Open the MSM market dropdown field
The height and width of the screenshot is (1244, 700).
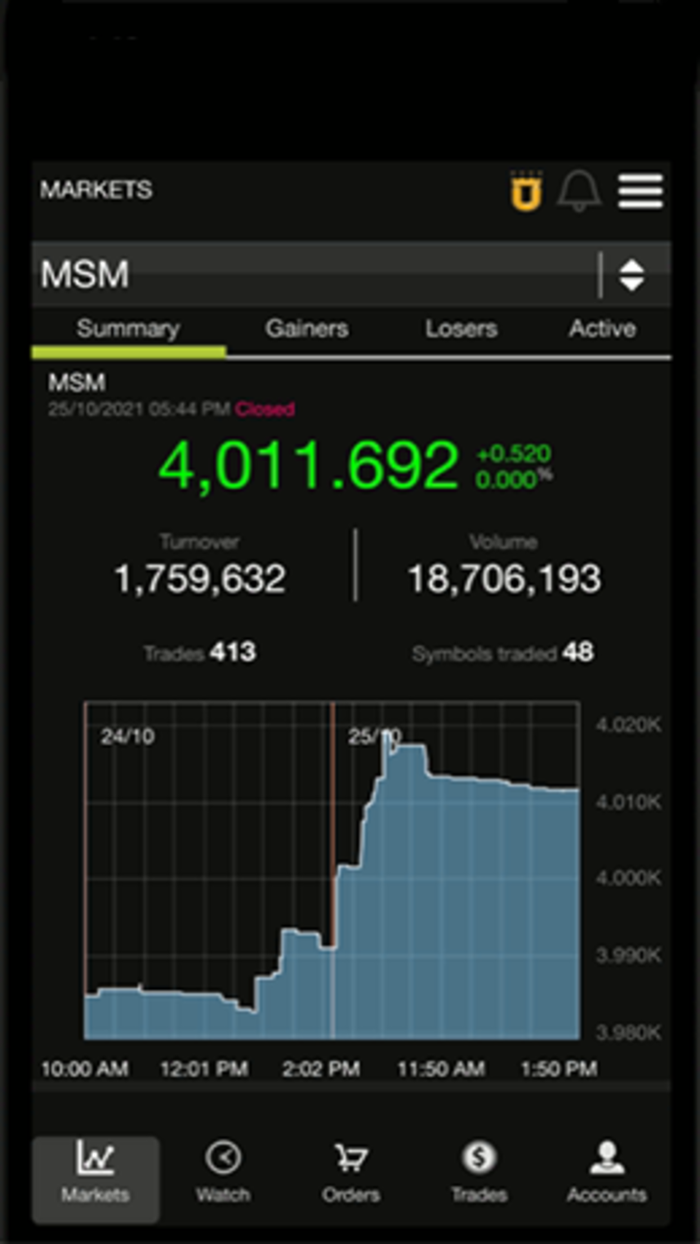coord(351,274)
